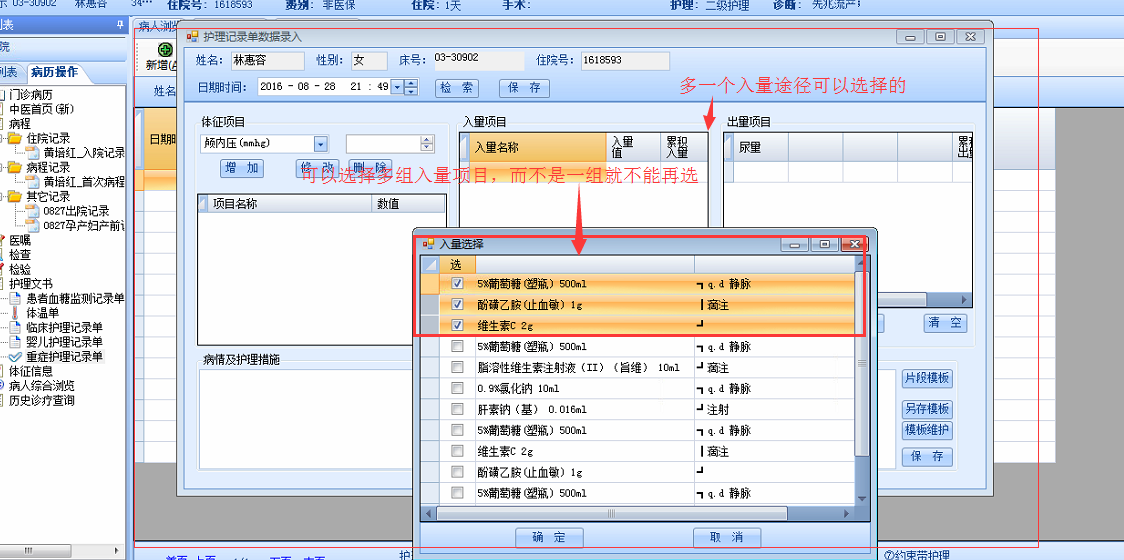1124x560 pixels.
Task: Open 病人综合浏览 in the tree
Action: (42, 386)
